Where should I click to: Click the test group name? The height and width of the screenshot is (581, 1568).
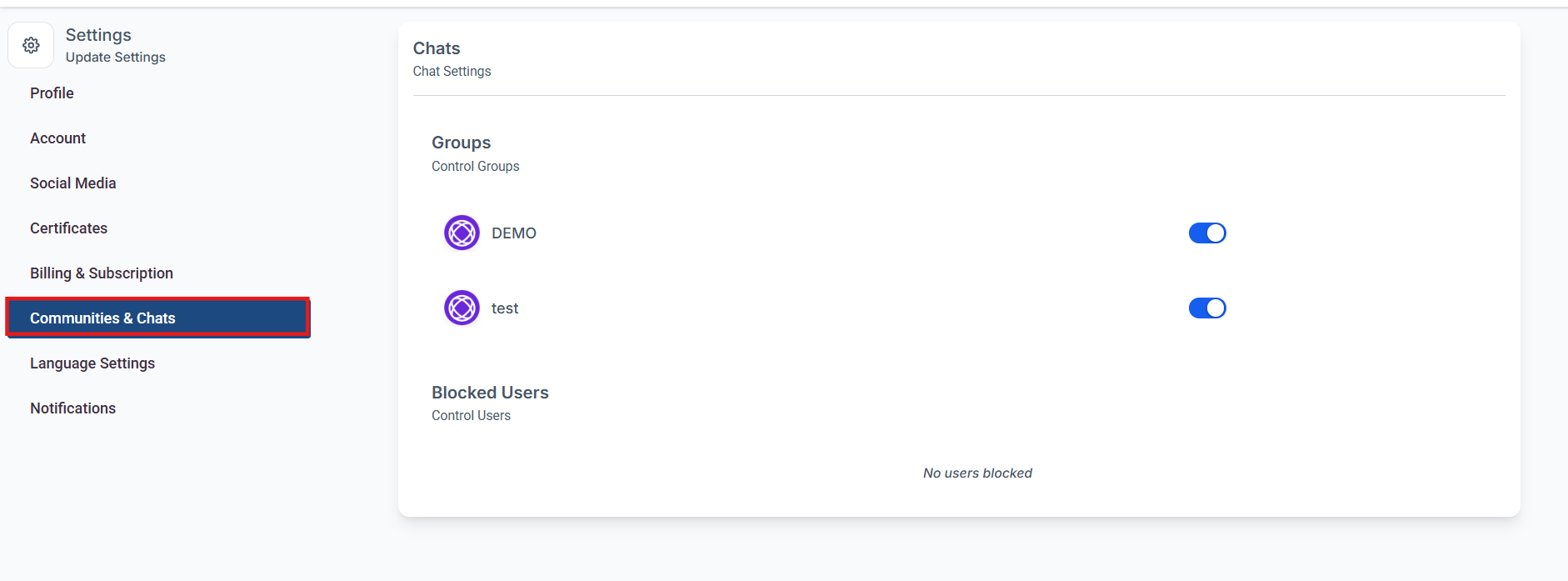505,308
